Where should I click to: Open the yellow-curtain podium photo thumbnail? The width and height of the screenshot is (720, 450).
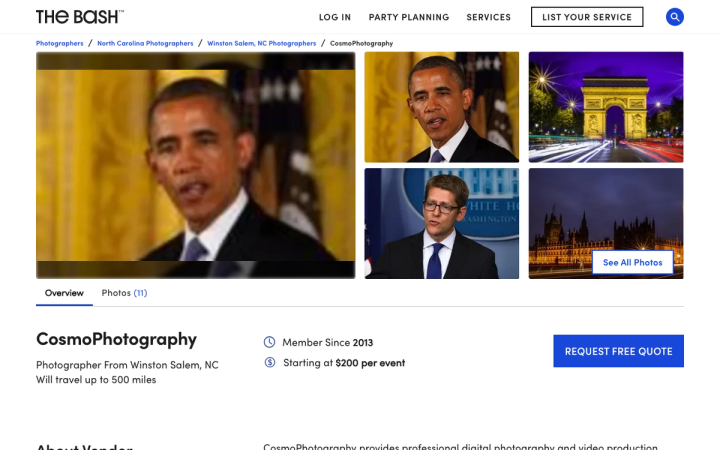point(442,107)
